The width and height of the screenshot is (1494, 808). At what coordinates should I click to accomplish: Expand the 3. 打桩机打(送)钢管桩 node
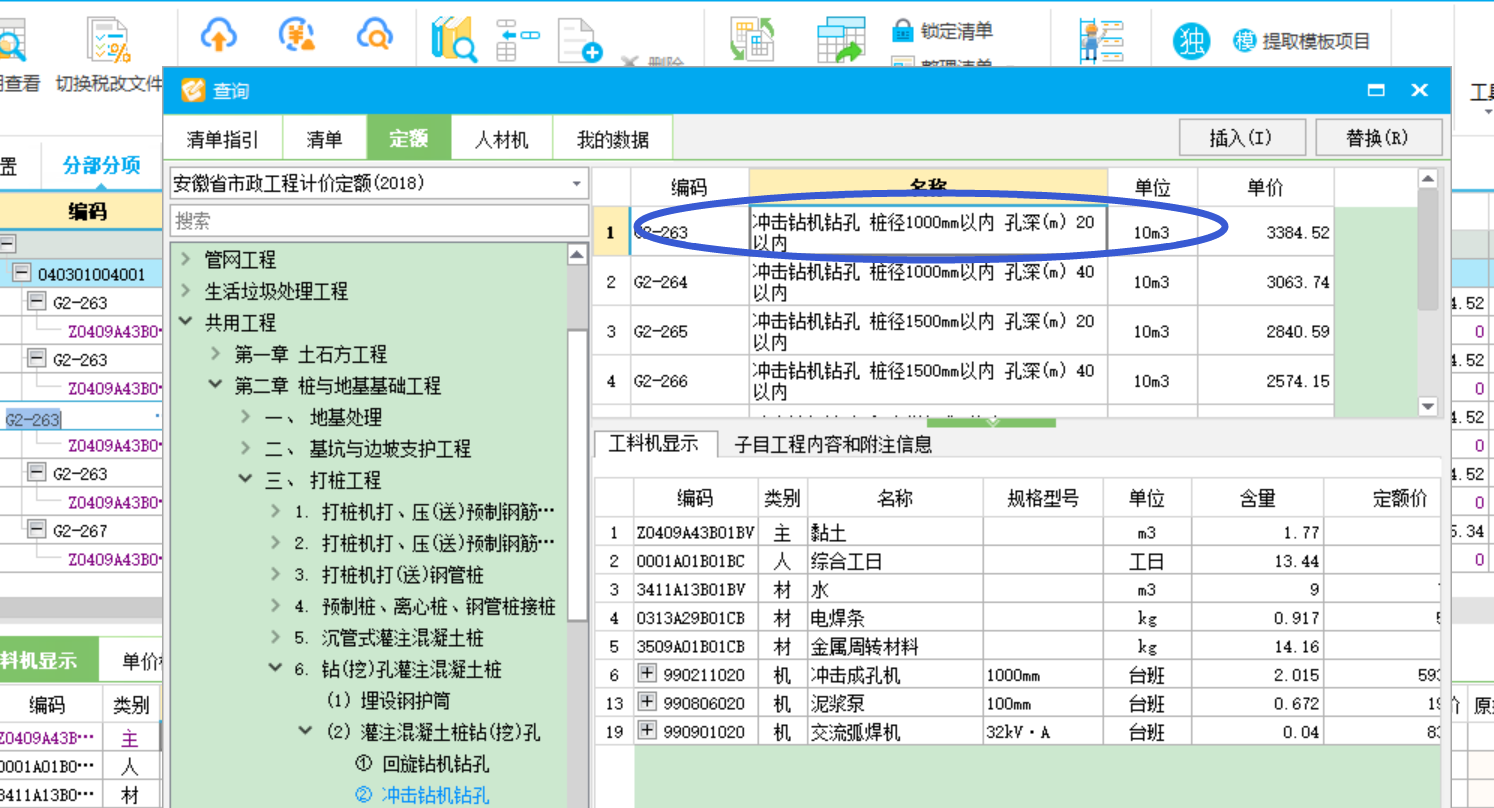276,574
